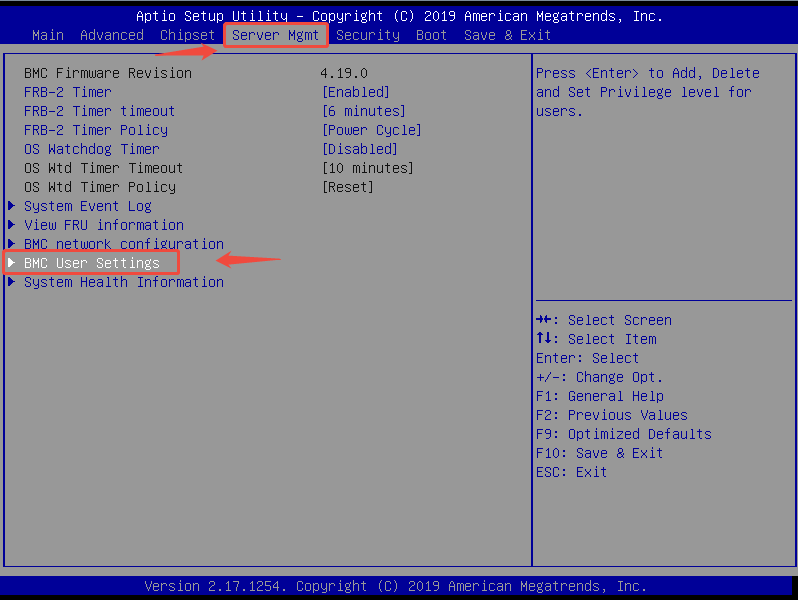
Task: Select the Server Mgmt tab
Action: (275, 35)
